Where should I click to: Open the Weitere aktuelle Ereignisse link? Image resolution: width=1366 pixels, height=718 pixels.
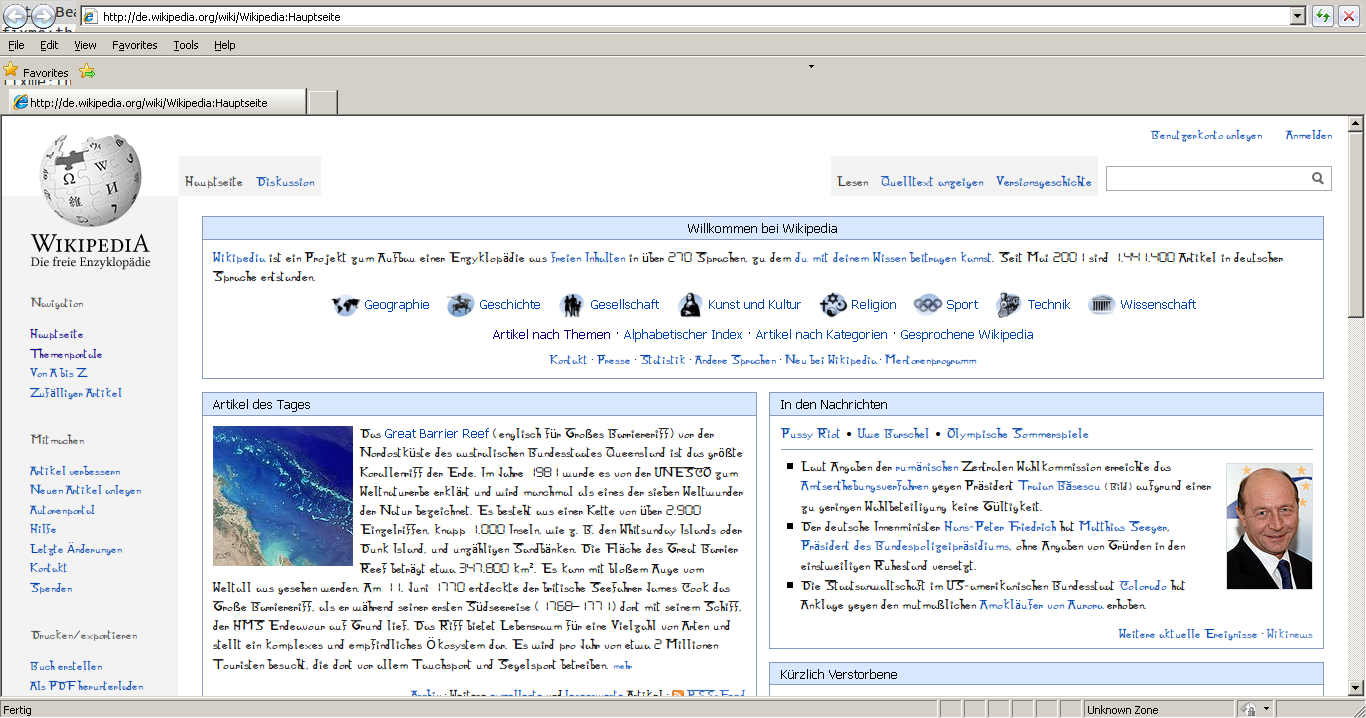1188,634
